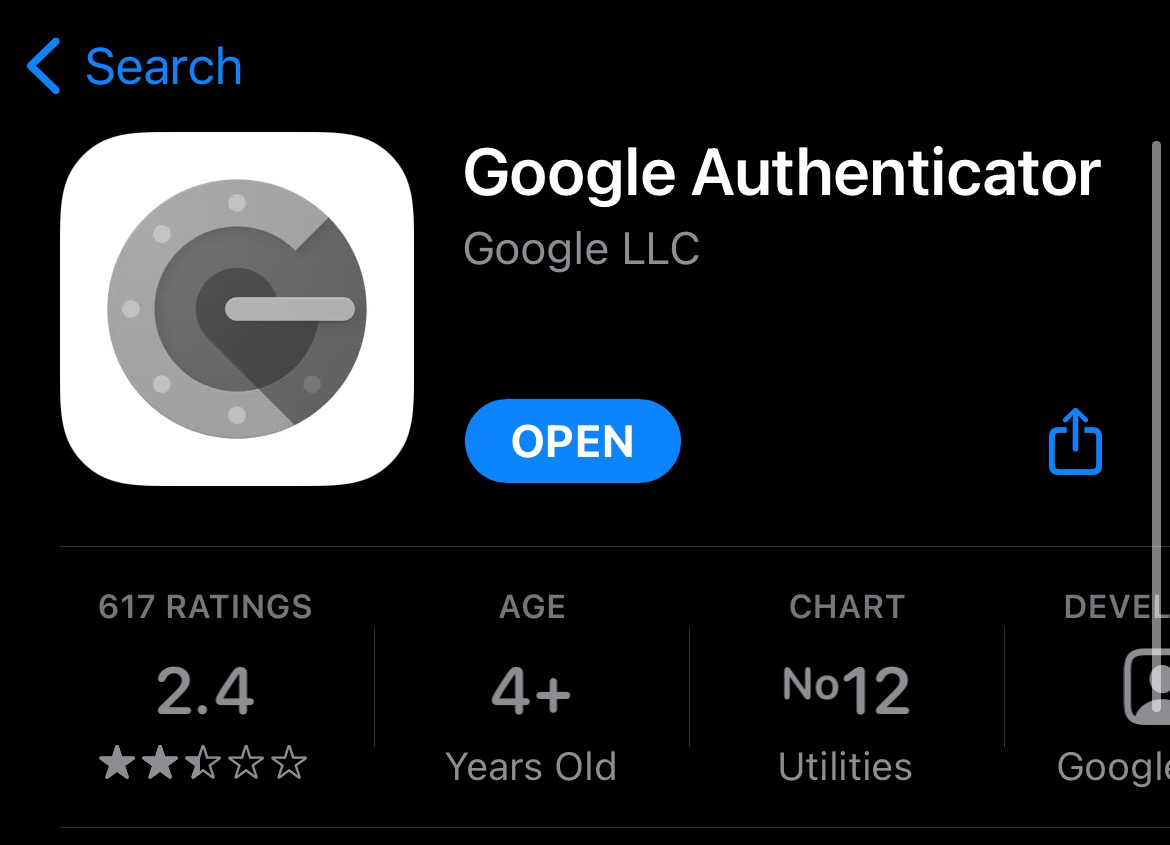Viewport: 1170px width, 845px height.
Task: Tap the Google Authenticator title text
Action: click(781, 172)
